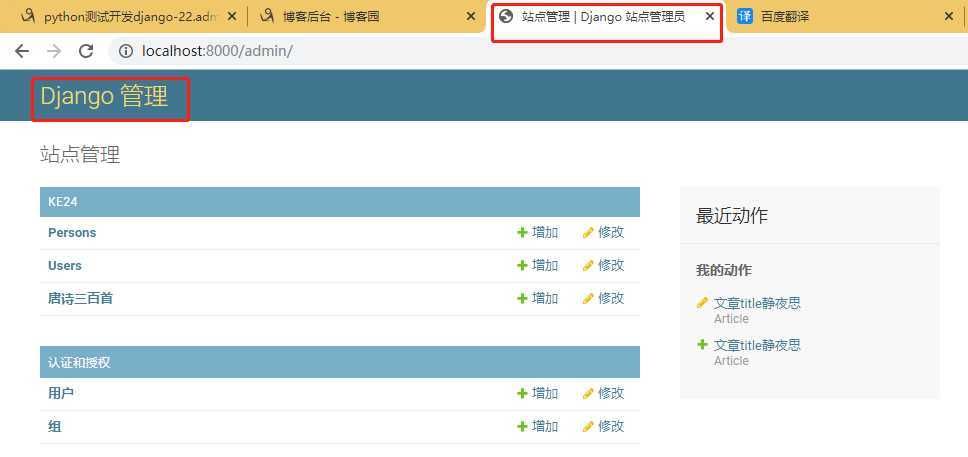Click green plus icon in 组 row

click(522, 426)
